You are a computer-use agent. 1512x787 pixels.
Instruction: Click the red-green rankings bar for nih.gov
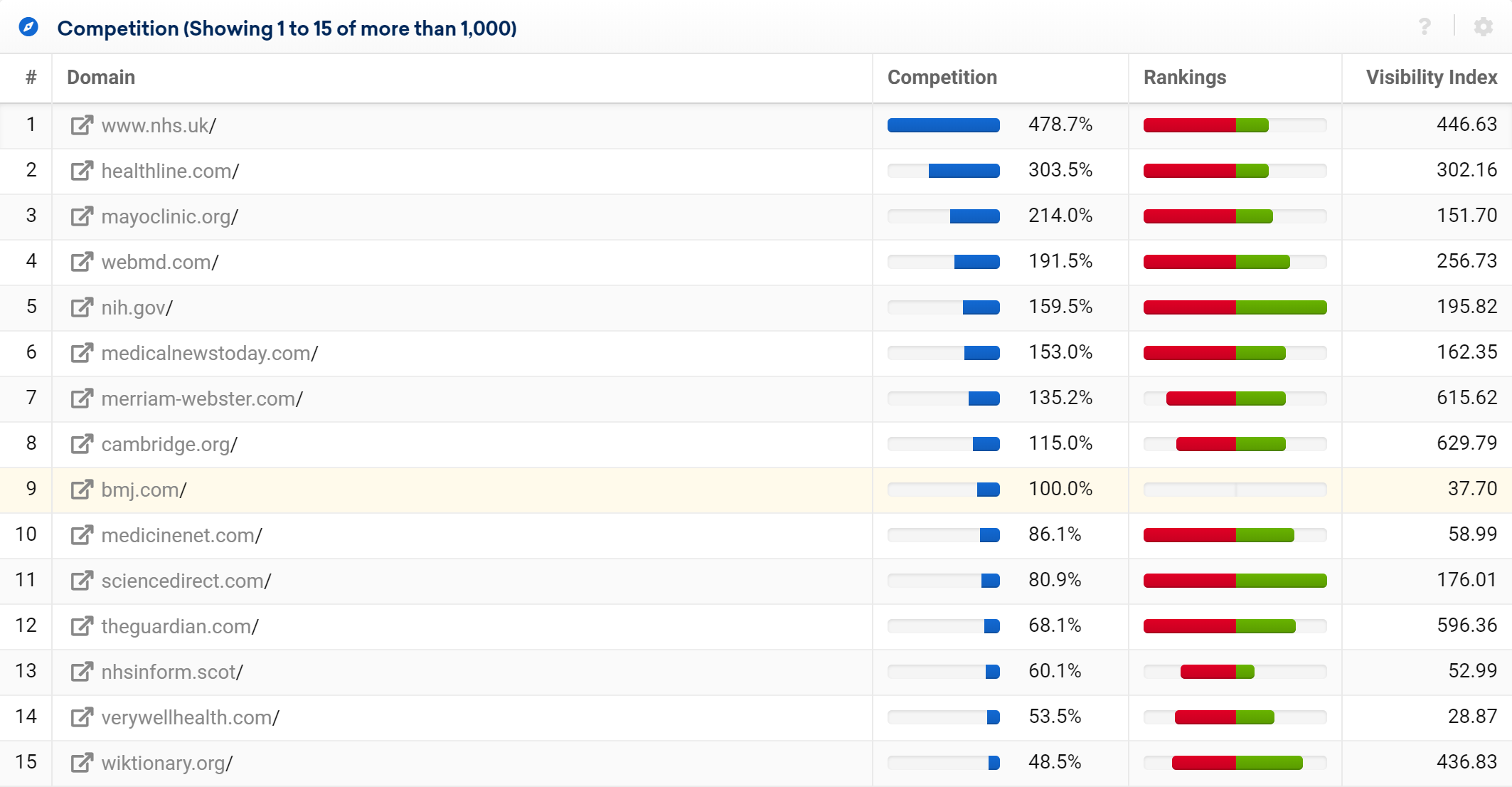tap(1235, 307)
